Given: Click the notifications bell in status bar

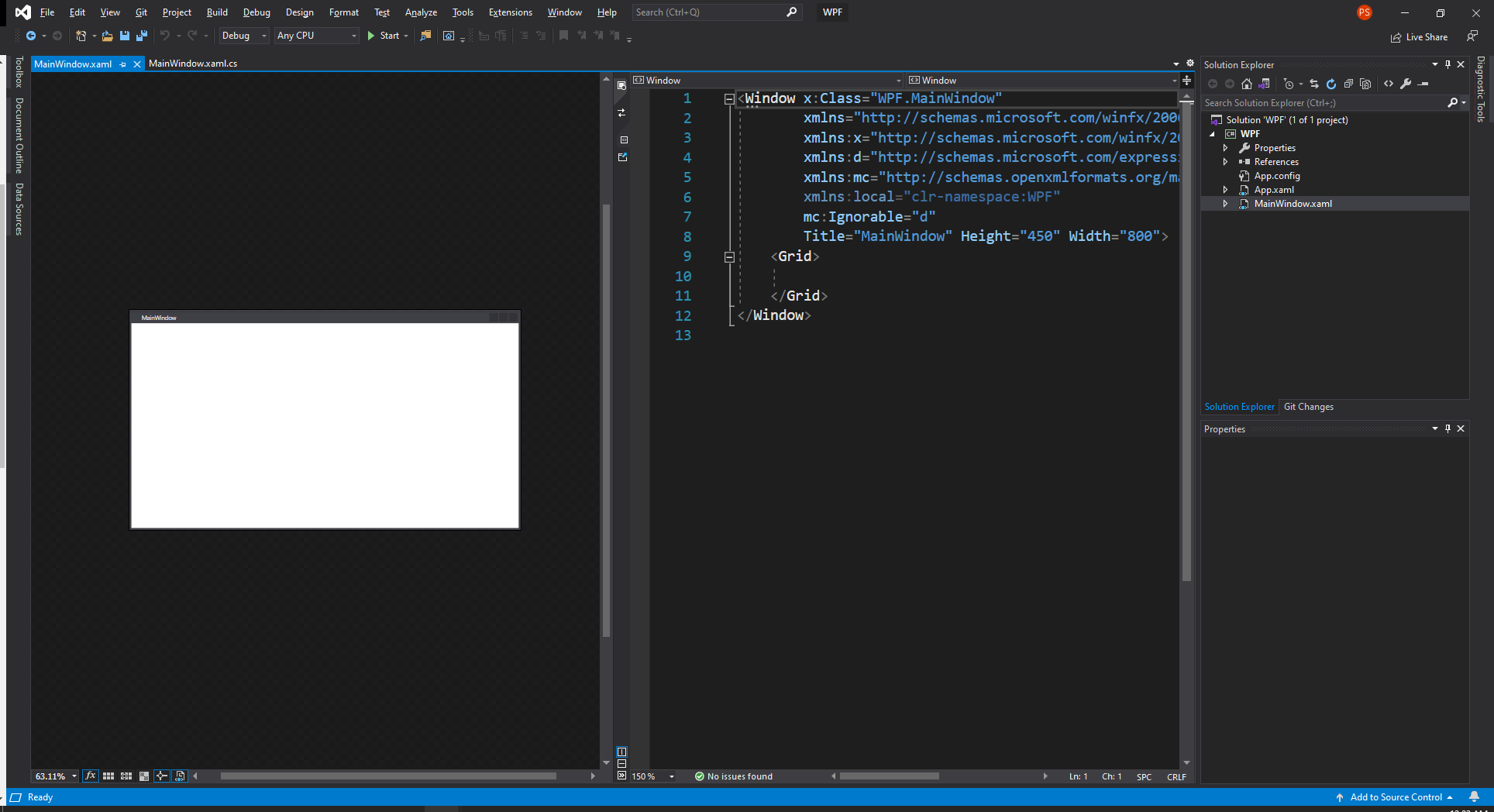Looking at the screenshot, I should 1475,797.
